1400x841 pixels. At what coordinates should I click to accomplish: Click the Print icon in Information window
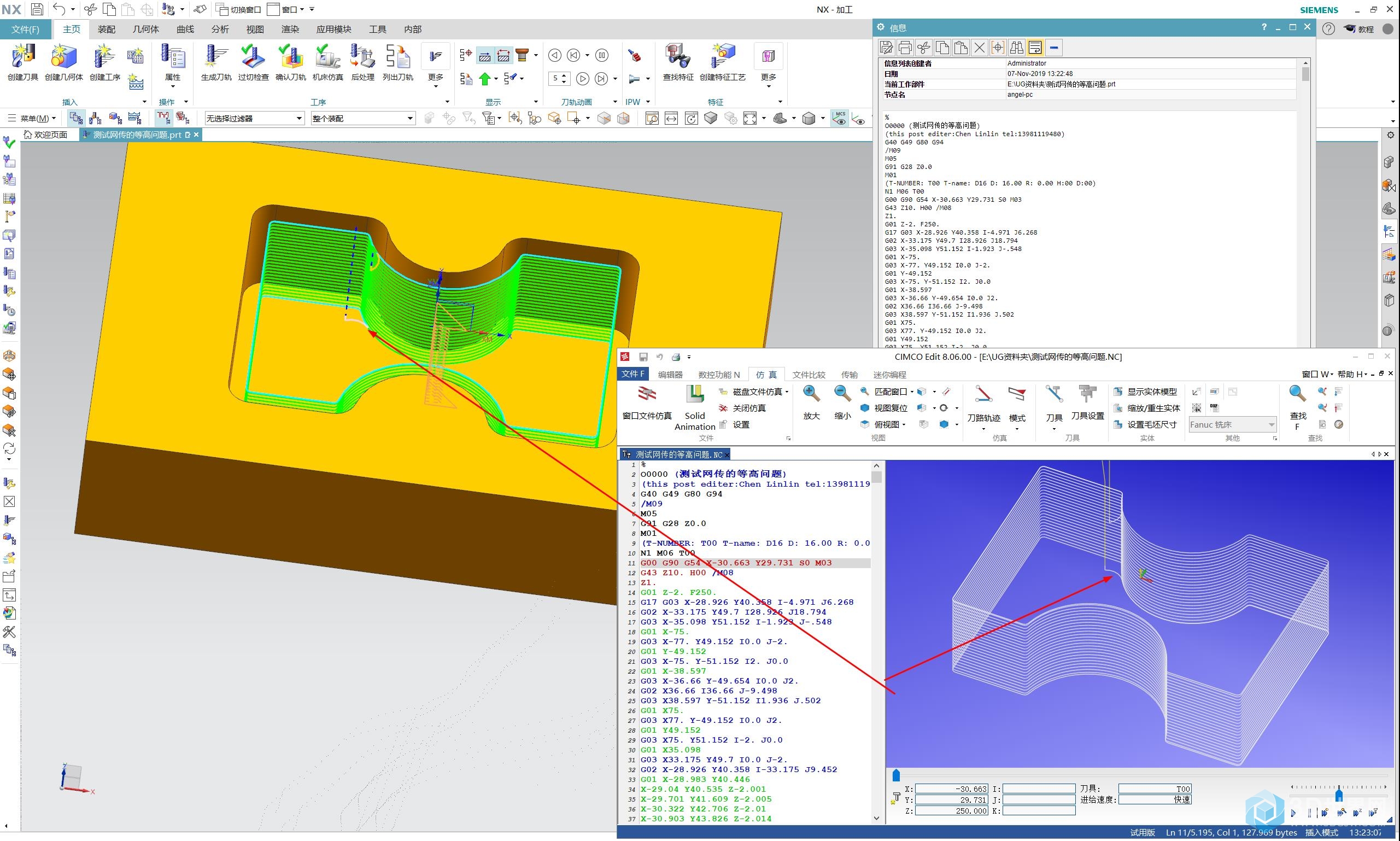(x=905, y=48)
